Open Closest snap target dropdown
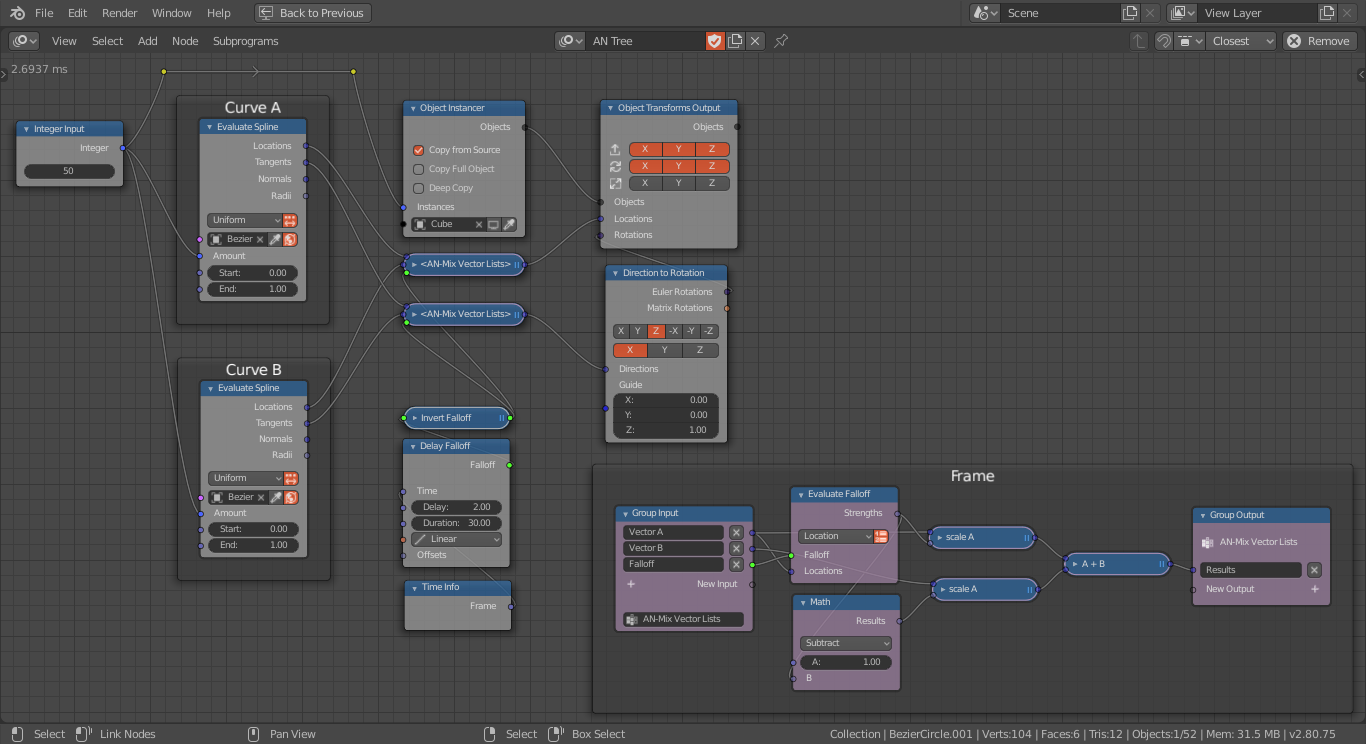Image resolution: width=1366 pixels, height=744 pixels. (x=1241, y=41)
